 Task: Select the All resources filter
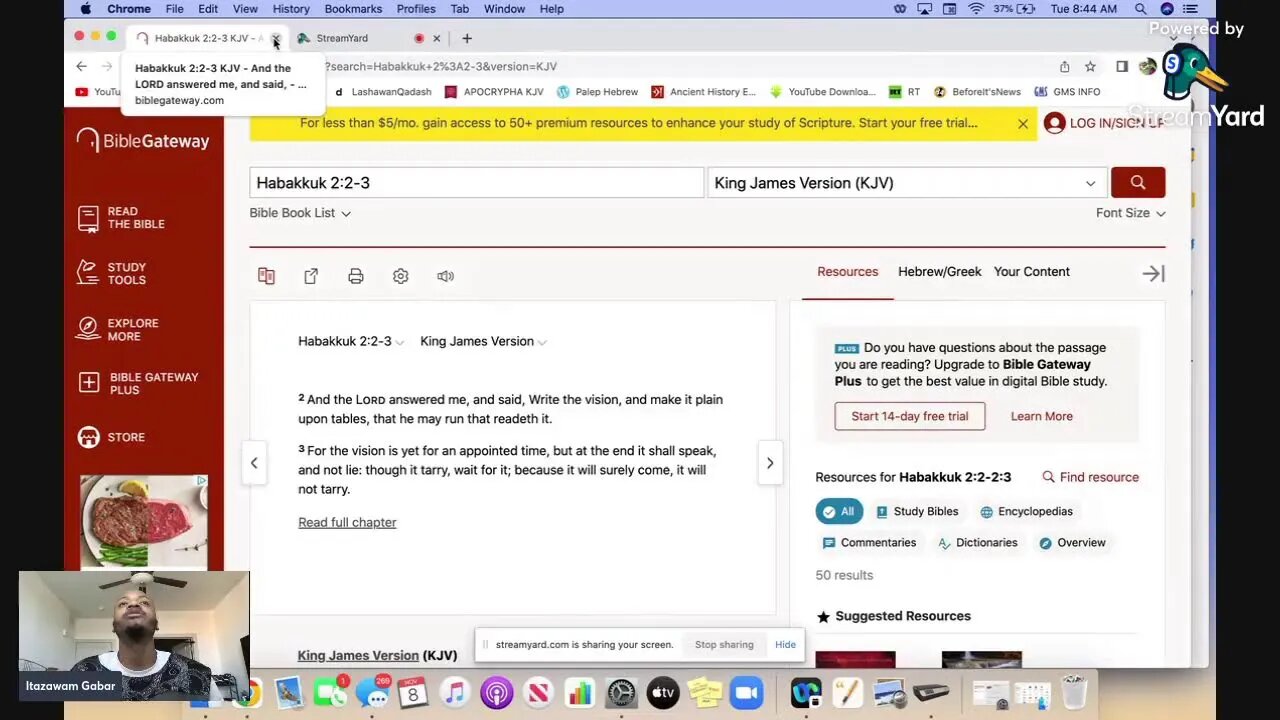[839, 511]
